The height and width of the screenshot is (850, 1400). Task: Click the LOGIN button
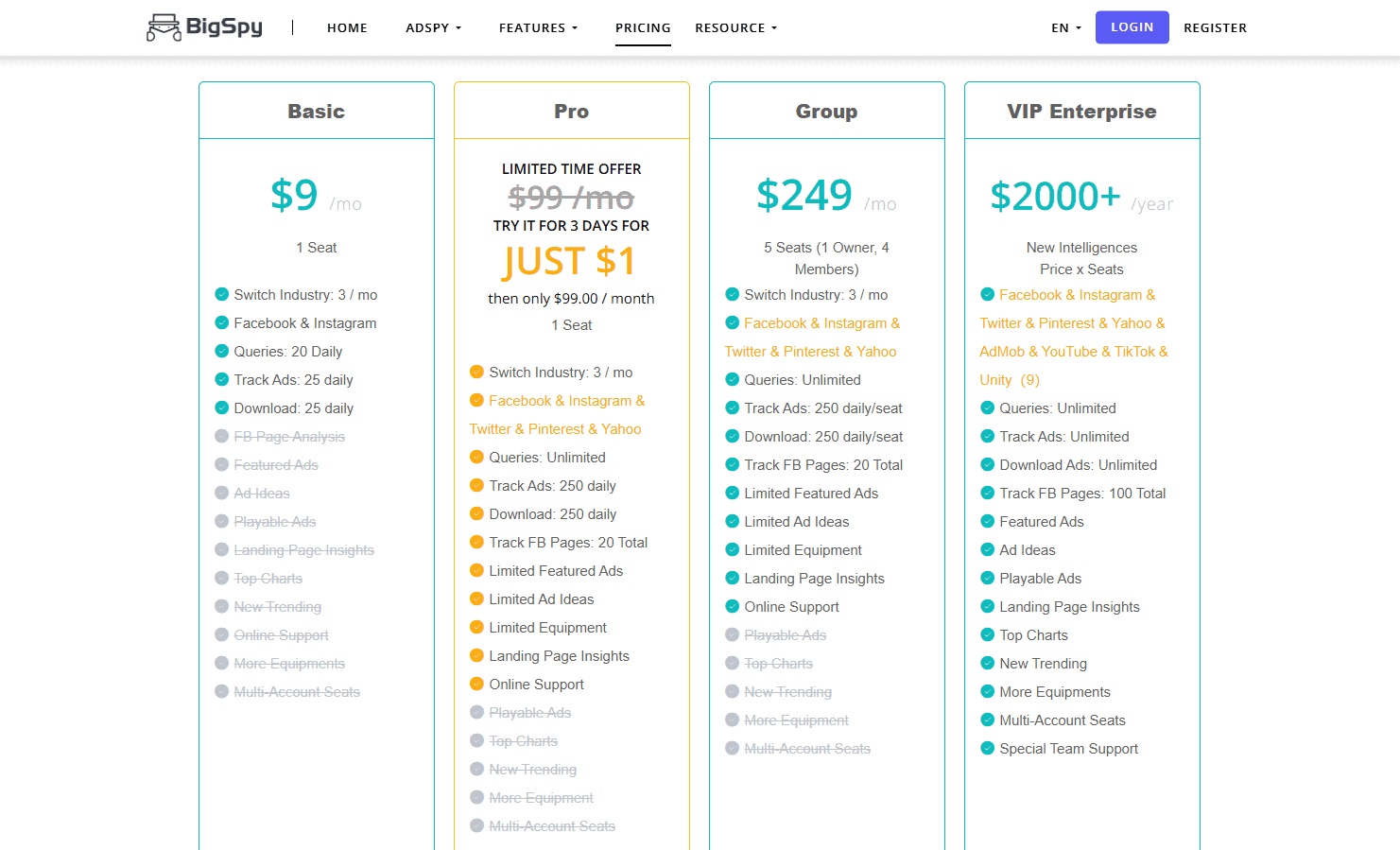[x=1132, y=27]
